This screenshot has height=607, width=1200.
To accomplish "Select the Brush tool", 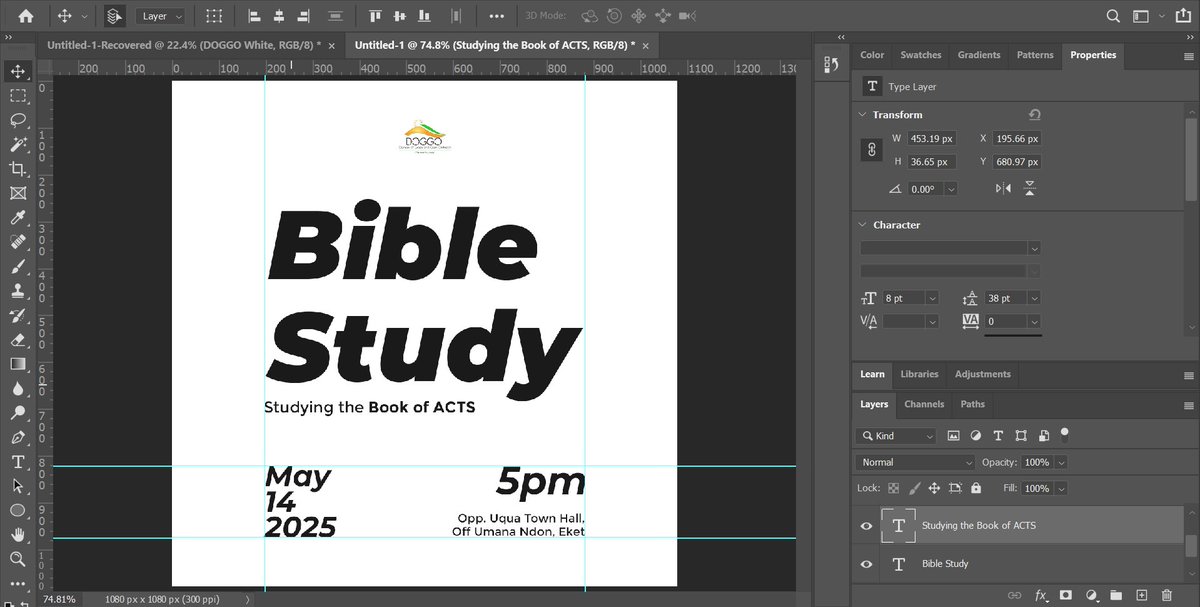I will pyautogui.click(x=18, y=267).
